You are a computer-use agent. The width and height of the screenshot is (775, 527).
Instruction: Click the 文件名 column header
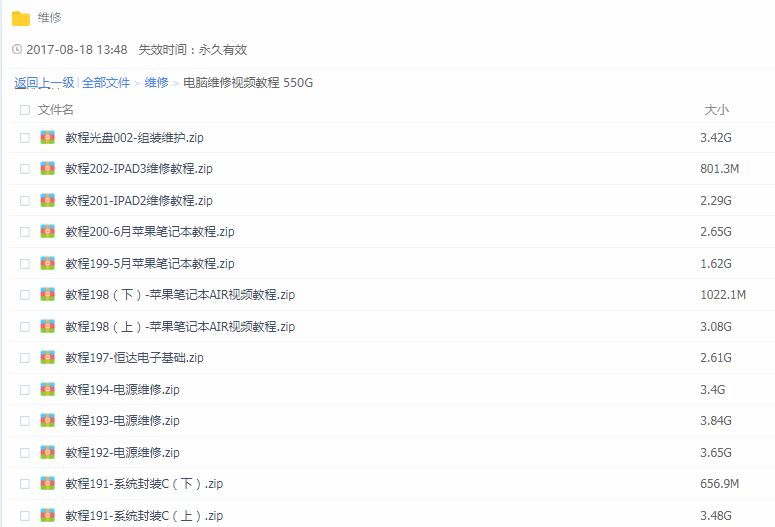click(55, 110)
